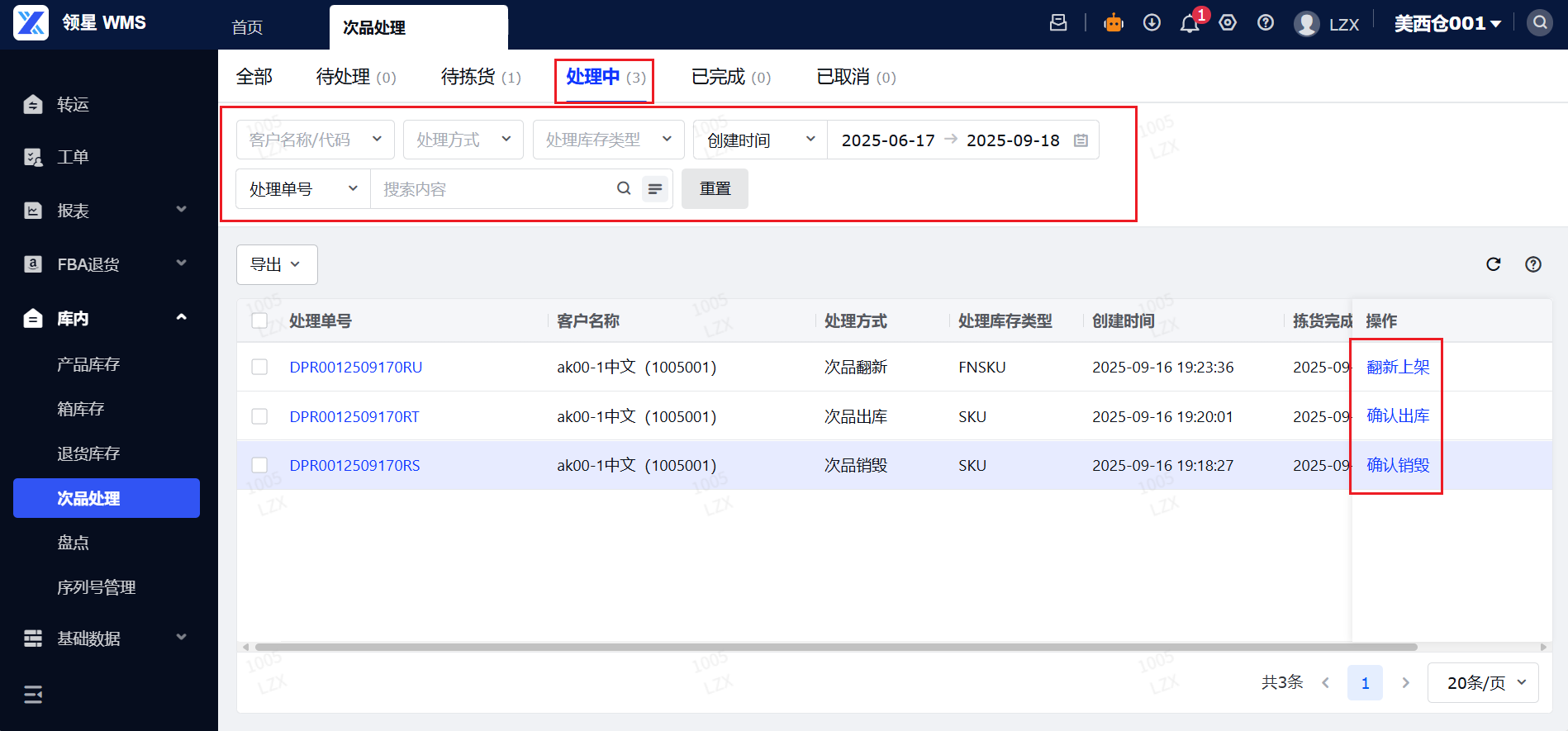Open the 处理方式 filter dropdown
The height and width of the screenshot is (731, 1568).
coord(463,140)
